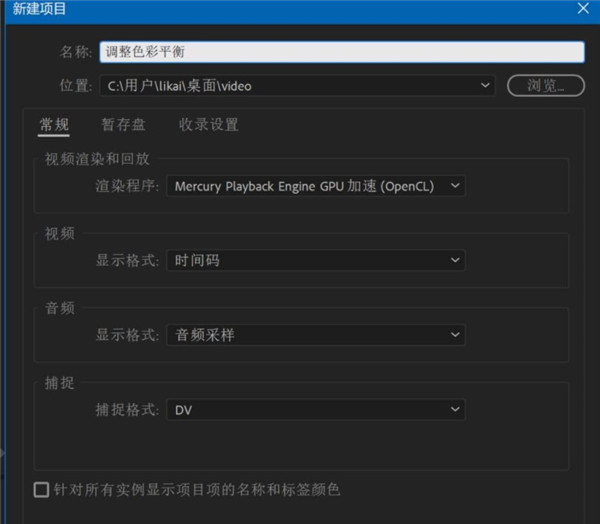
Task: Click the 名称 project name input field
Action: coord(342,52)
